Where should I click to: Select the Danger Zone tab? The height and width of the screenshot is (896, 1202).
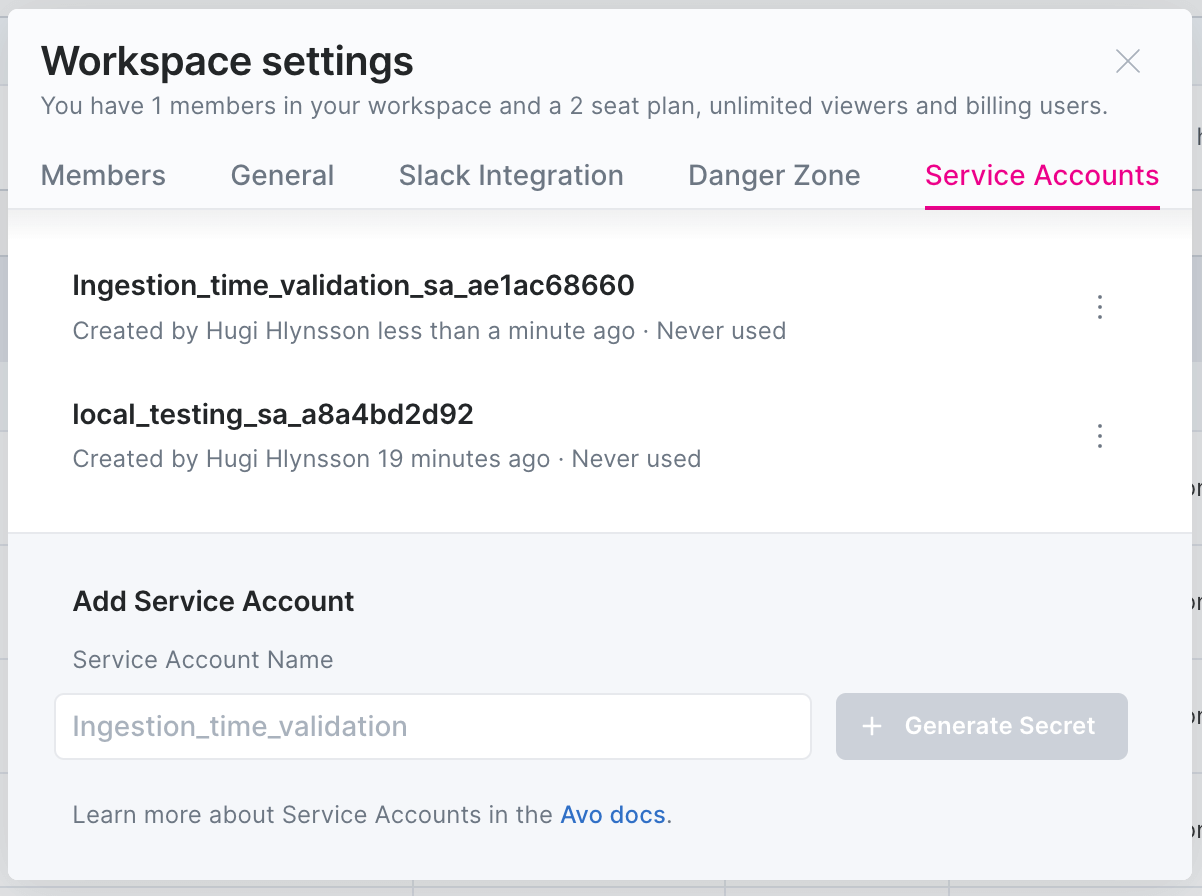click(x=774, y=176)
